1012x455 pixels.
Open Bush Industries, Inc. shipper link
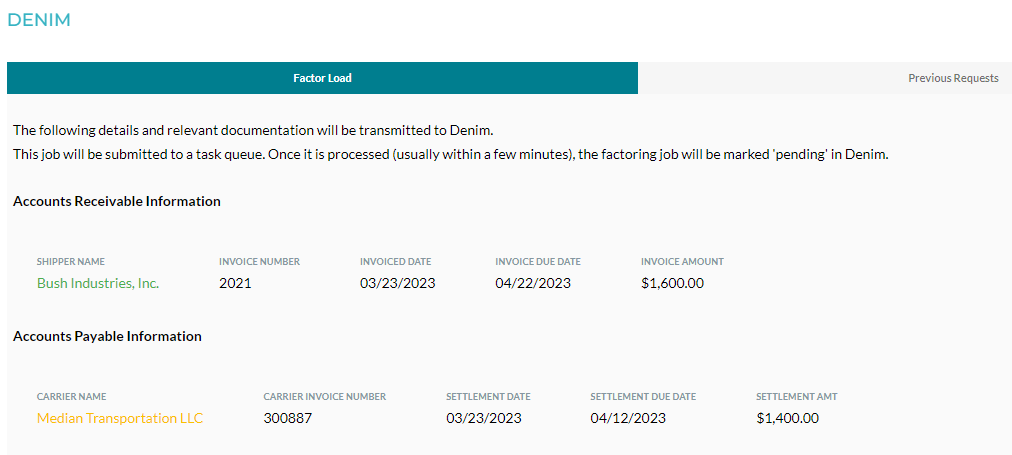(x=98, y=283)
